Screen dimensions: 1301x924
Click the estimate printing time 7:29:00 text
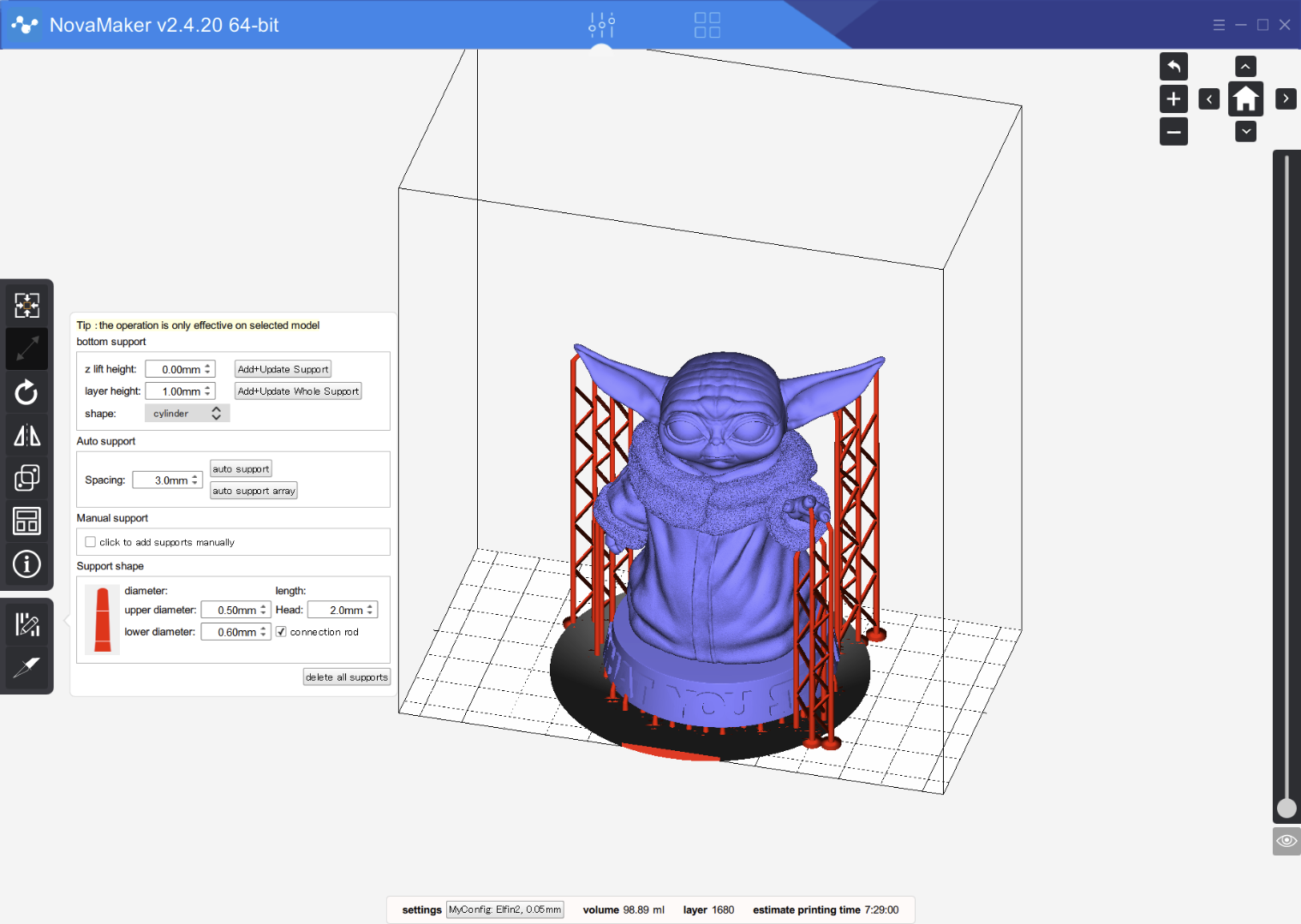[826, 909]
